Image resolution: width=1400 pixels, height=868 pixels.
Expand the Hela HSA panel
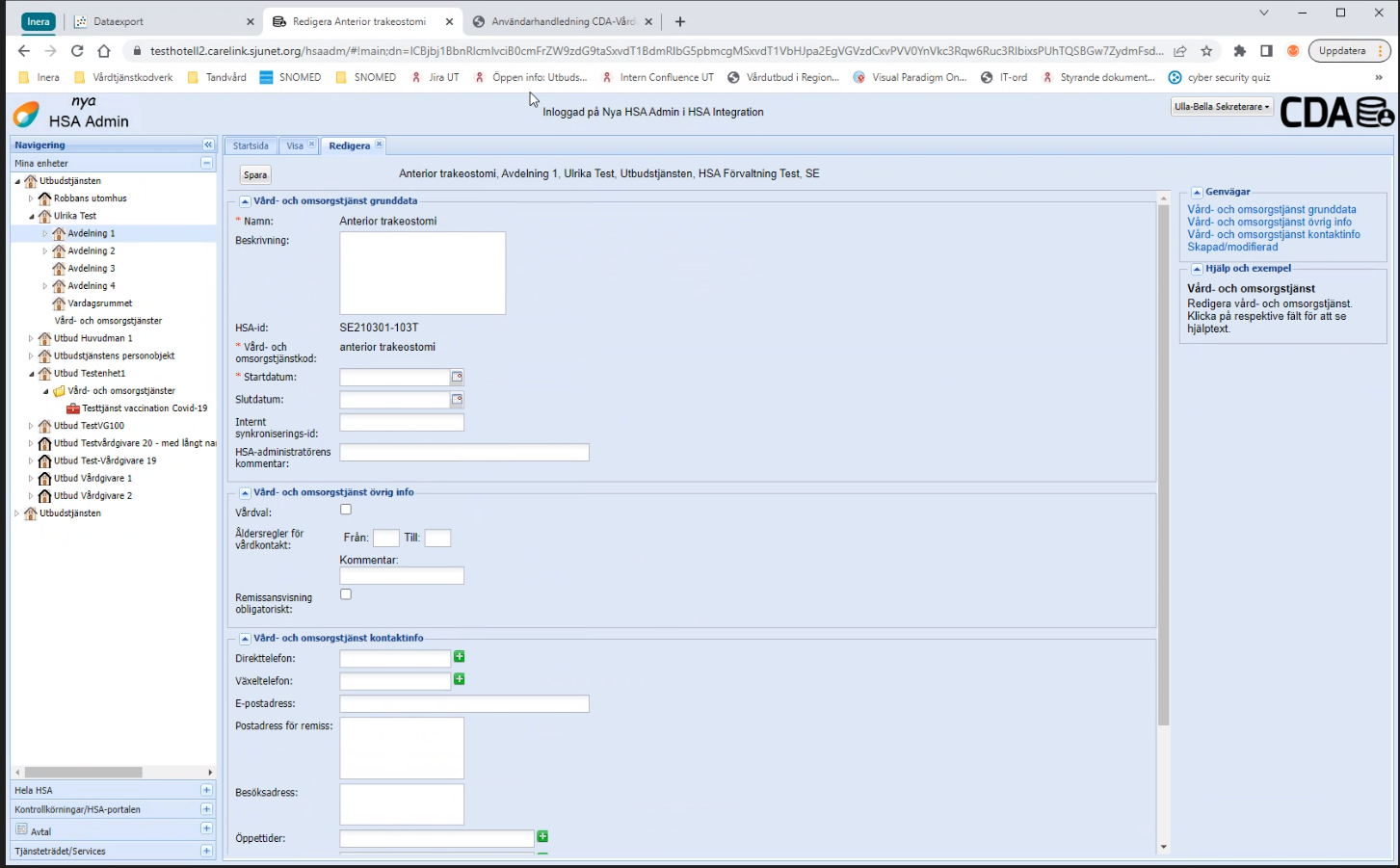(206, 790)
